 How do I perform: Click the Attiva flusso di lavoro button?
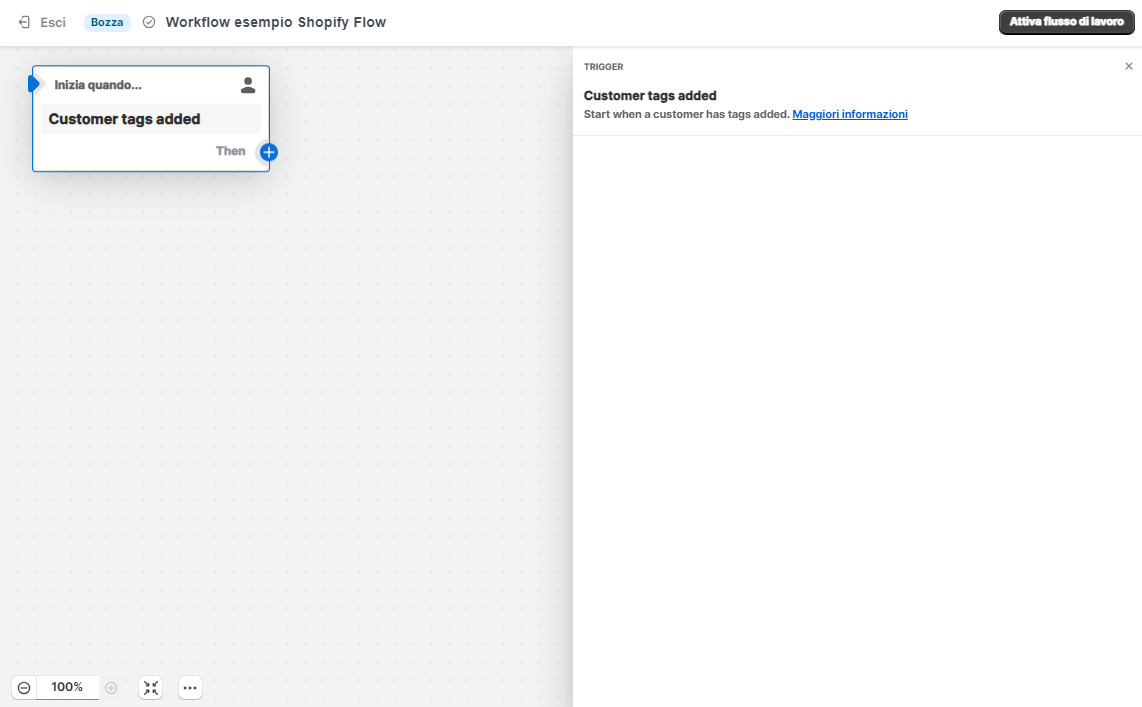point(1066,21)
